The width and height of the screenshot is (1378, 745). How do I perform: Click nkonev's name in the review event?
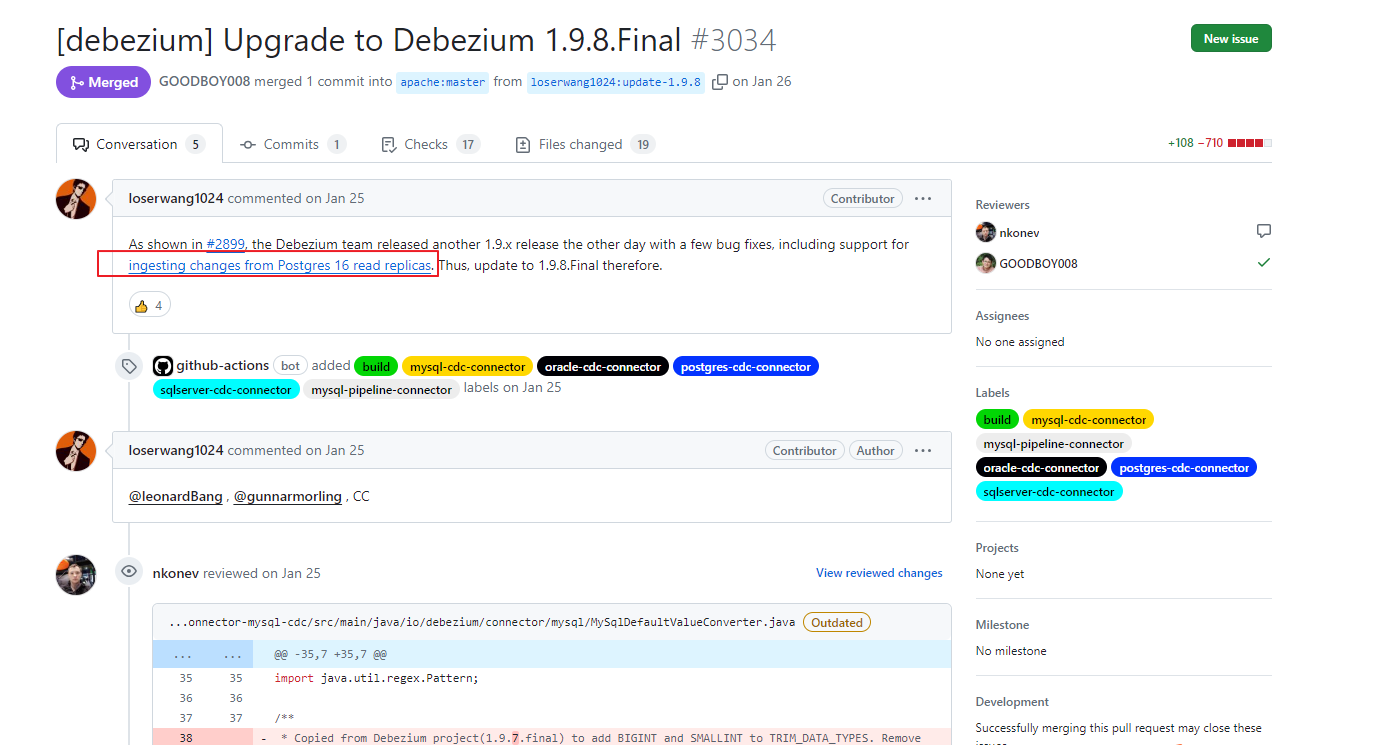(x=176, y=573)
